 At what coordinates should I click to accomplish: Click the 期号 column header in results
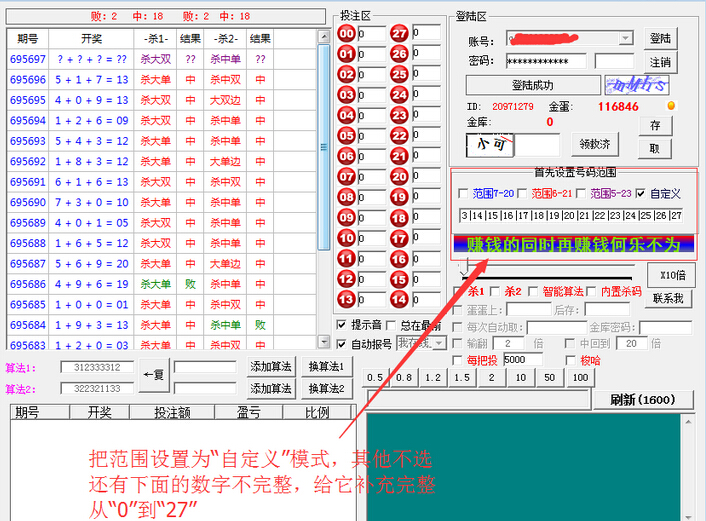click(x=28, y=39)
